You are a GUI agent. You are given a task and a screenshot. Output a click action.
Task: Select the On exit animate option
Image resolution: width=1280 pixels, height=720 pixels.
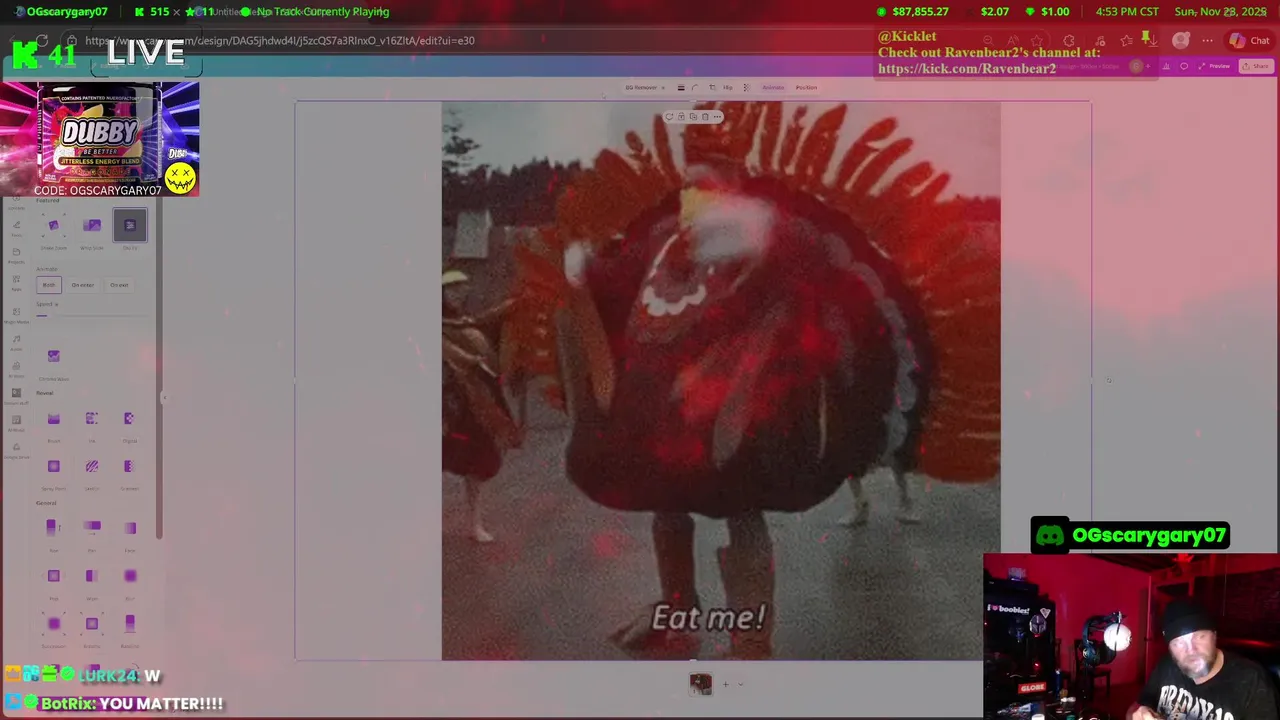pos(119,285)
